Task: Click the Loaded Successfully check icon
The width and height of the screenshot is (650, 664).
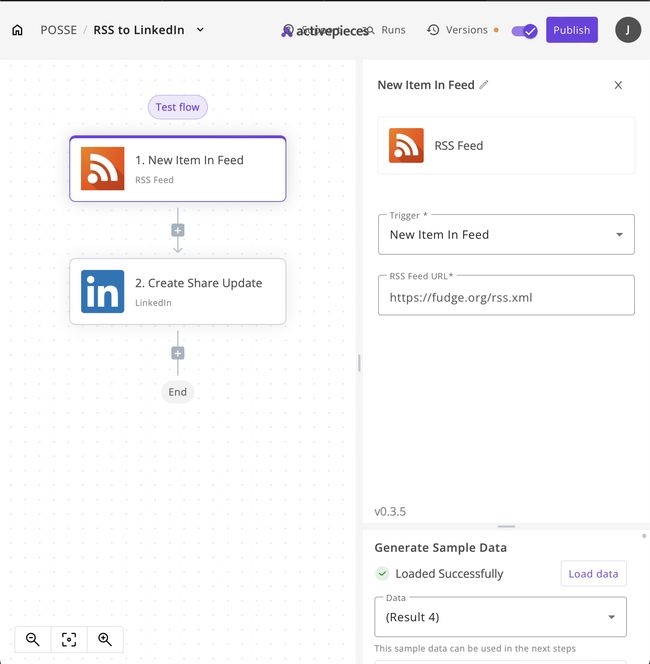Action: click(382, 573)
